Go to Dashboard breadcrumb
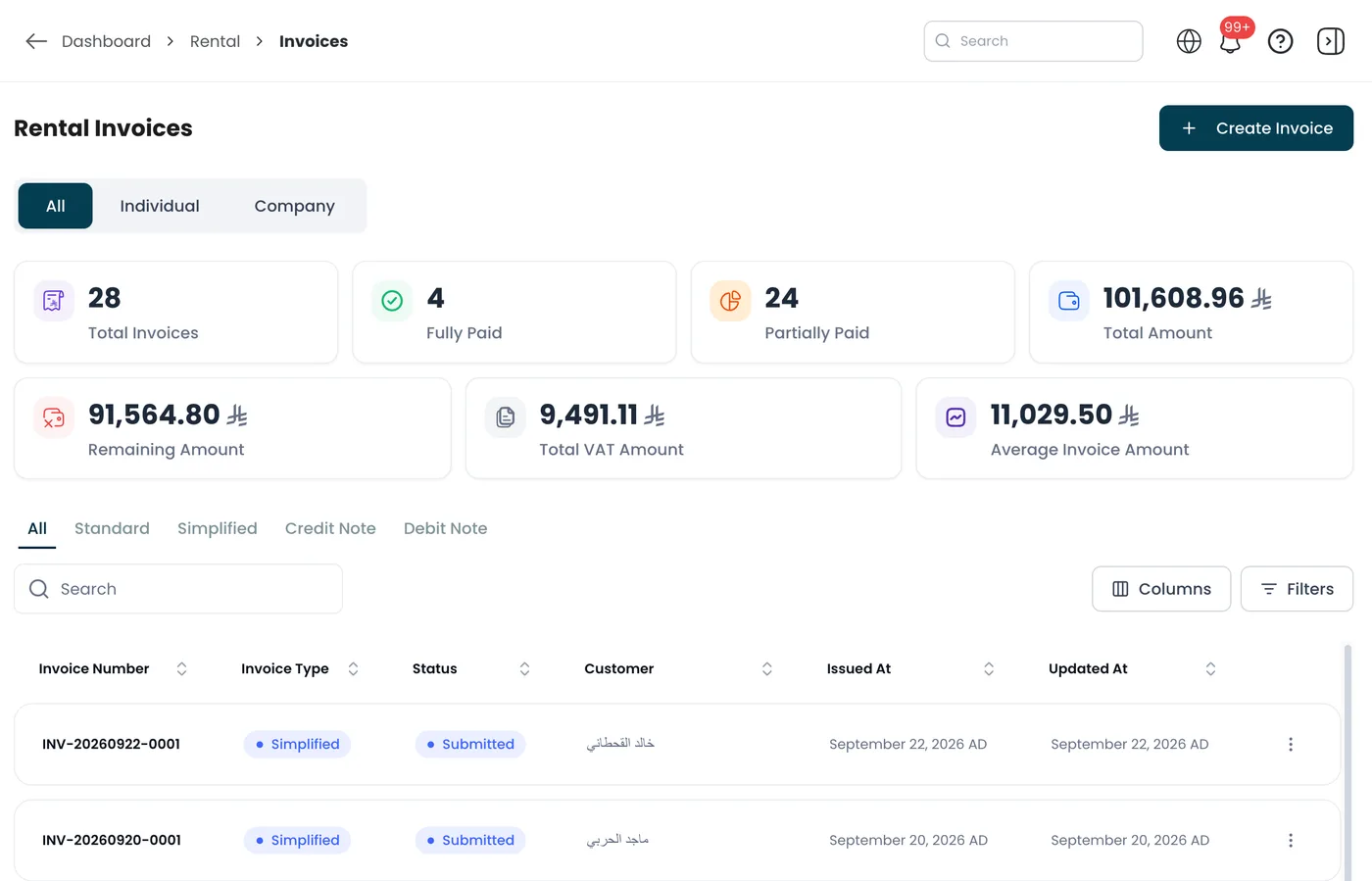Viewport: 1372px width, 881px height. pyautogui.click(x=106, y=41)
